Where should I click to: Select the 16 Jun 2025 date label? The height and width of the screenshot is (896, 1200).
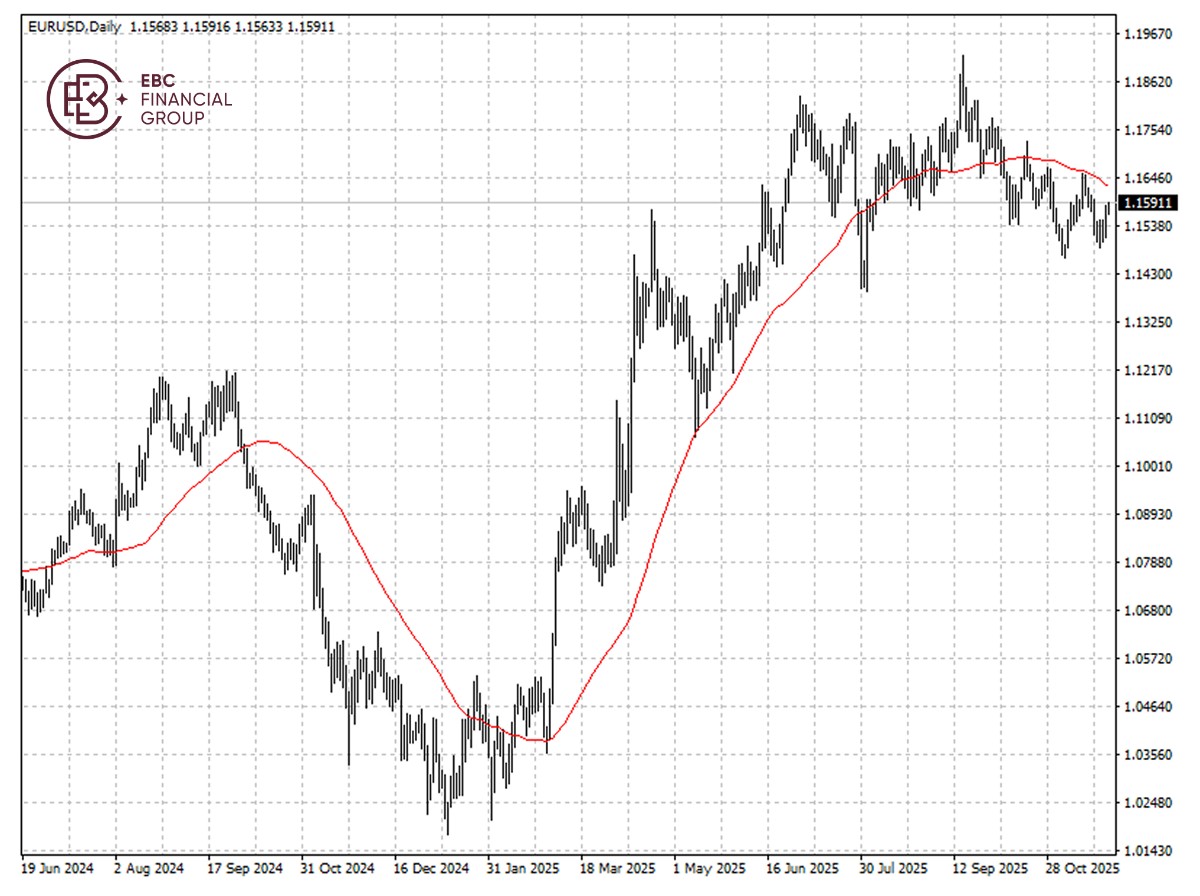802,867
